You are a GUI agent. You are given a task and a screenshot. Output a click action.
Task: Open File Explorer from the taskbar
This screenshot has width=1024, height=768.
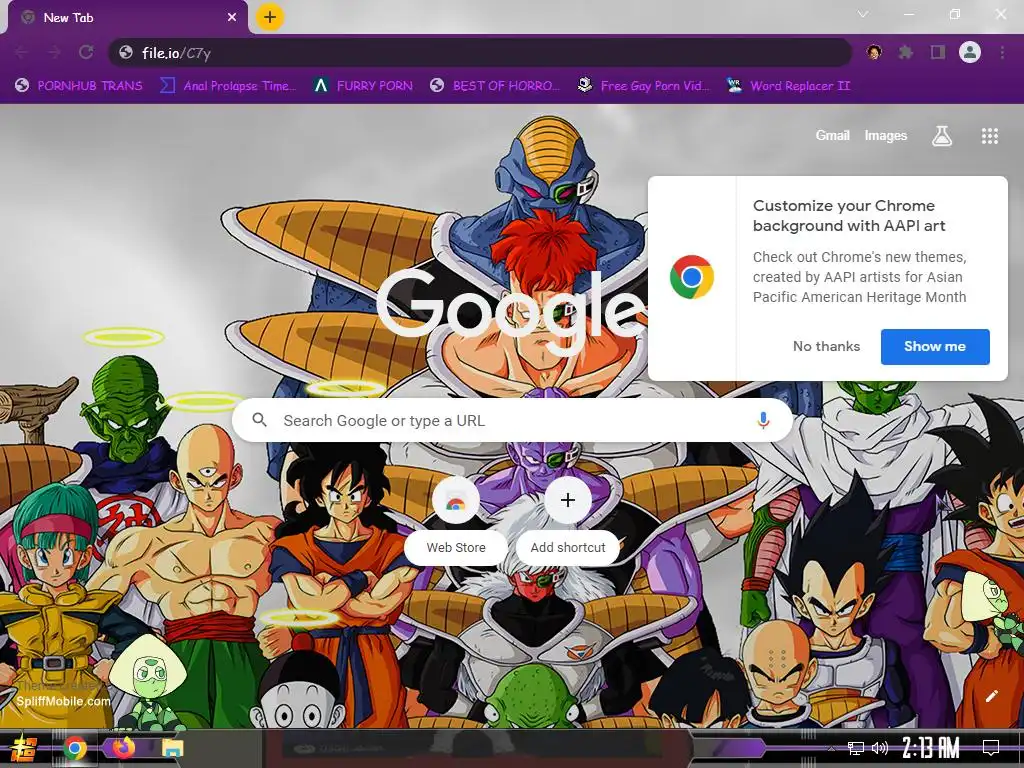click(x=172, y=748)
